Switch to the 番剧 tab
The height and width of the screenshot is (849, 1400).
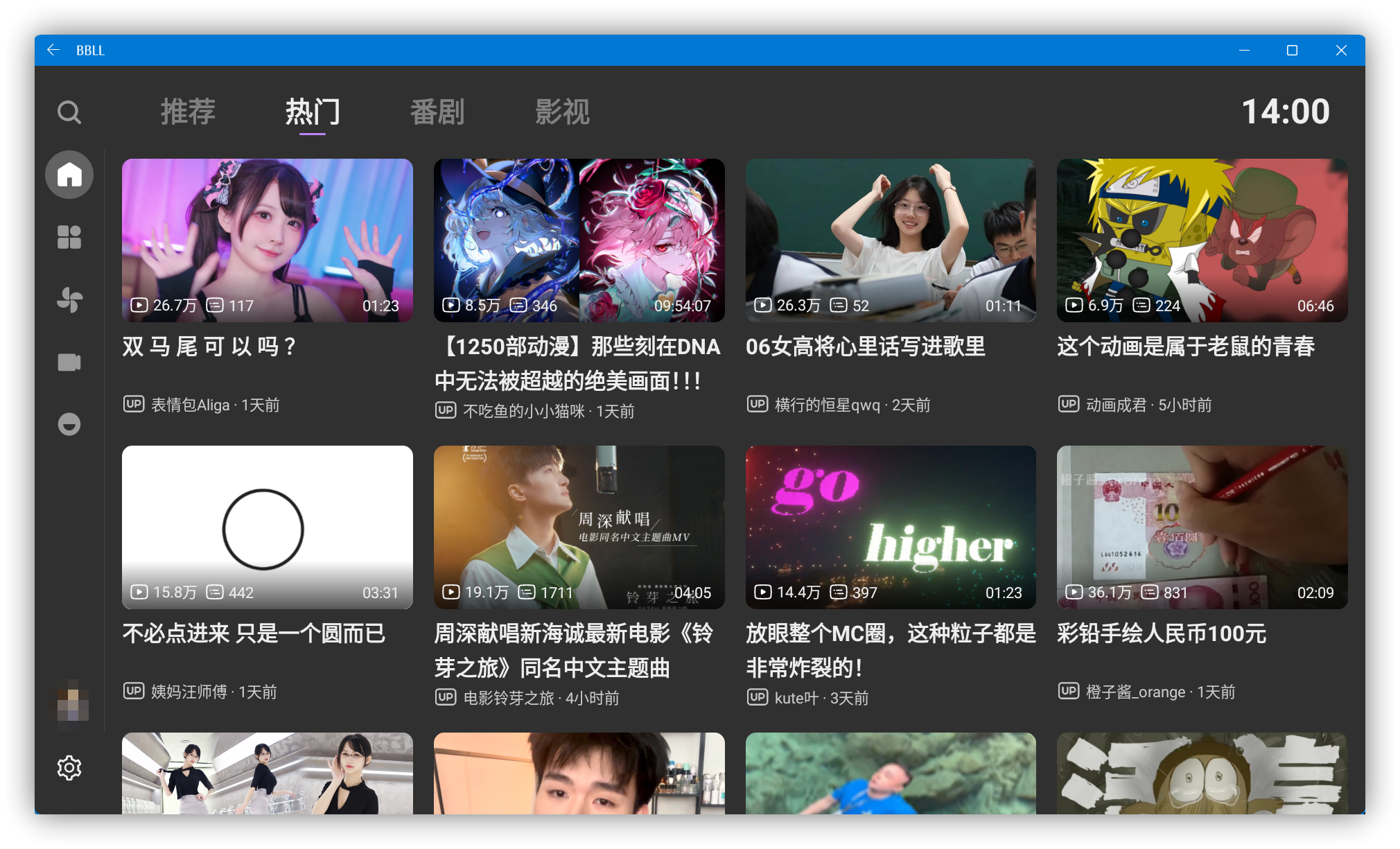(x=437, y=112)
